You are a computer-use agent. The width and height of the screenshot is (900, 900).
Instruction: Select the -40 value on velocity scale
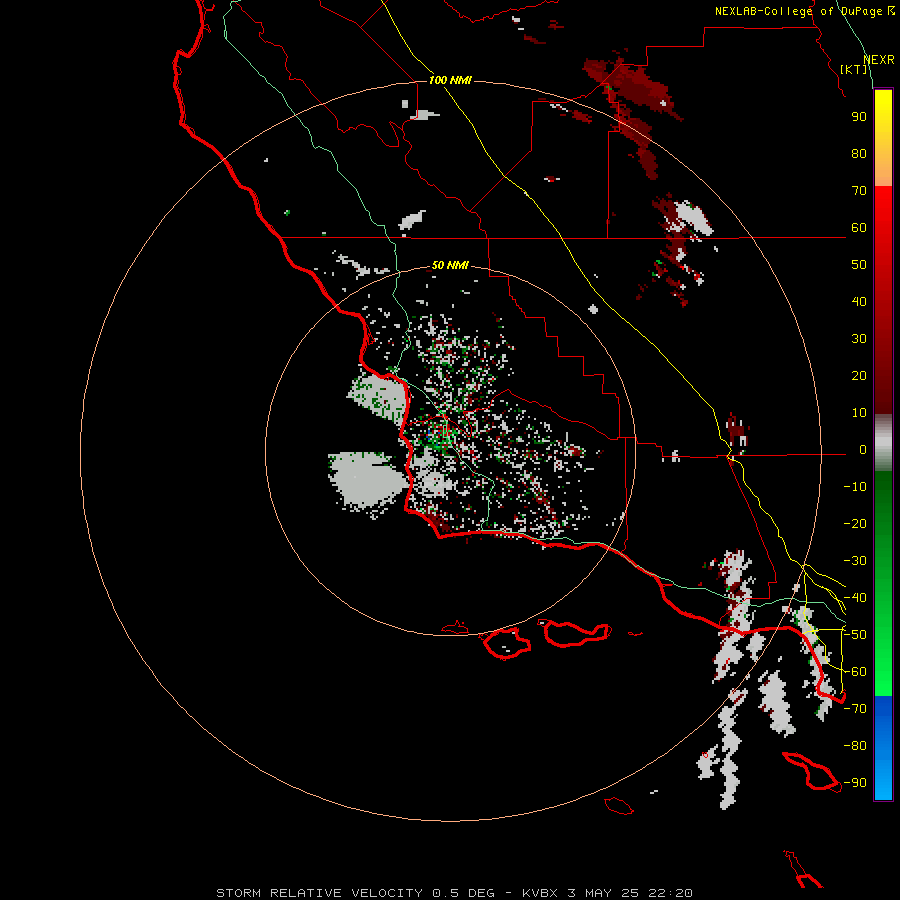click(x=855, y=598)
